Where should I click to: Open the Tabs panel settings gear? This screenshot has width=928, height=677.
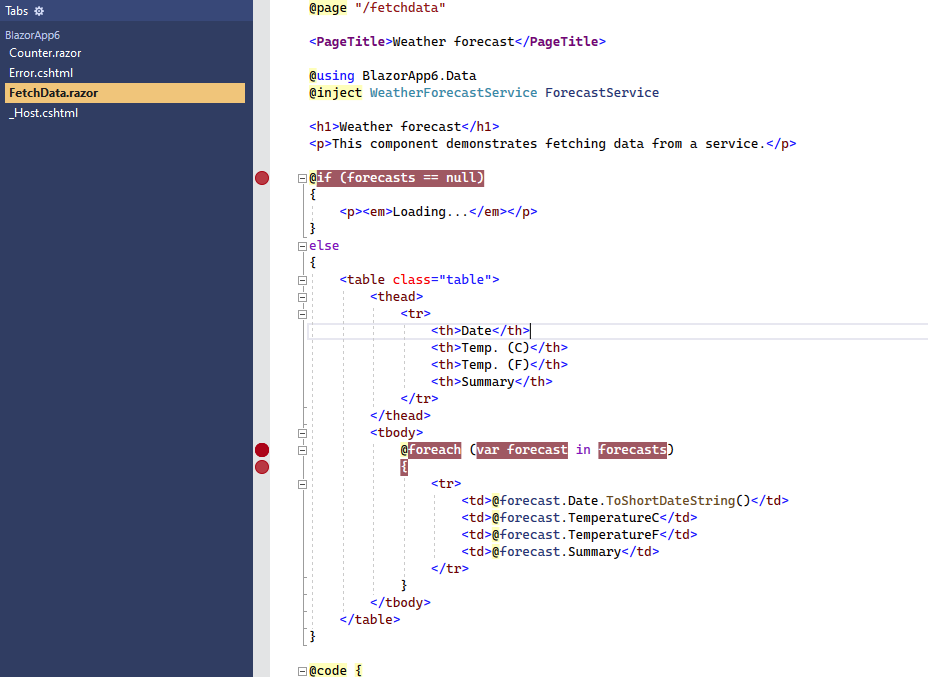click(x=38, y=11)
